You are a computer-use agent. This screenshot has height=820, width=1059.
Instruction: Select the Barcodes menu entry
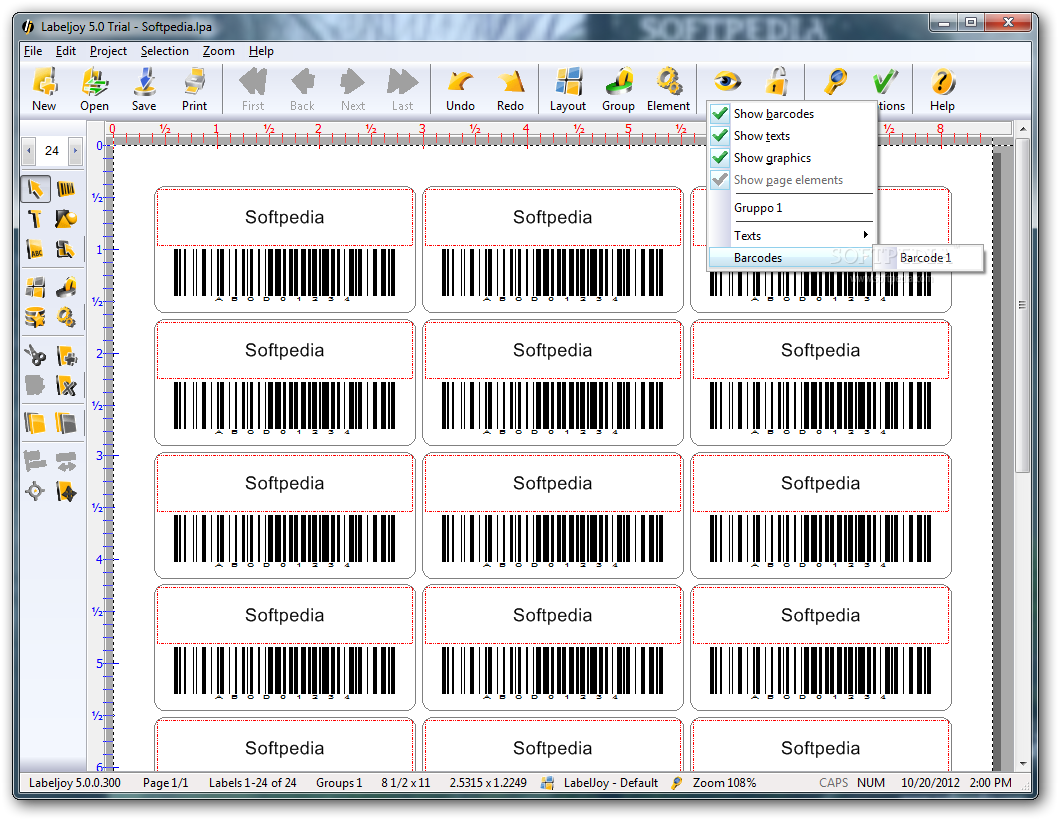point(792,258)
